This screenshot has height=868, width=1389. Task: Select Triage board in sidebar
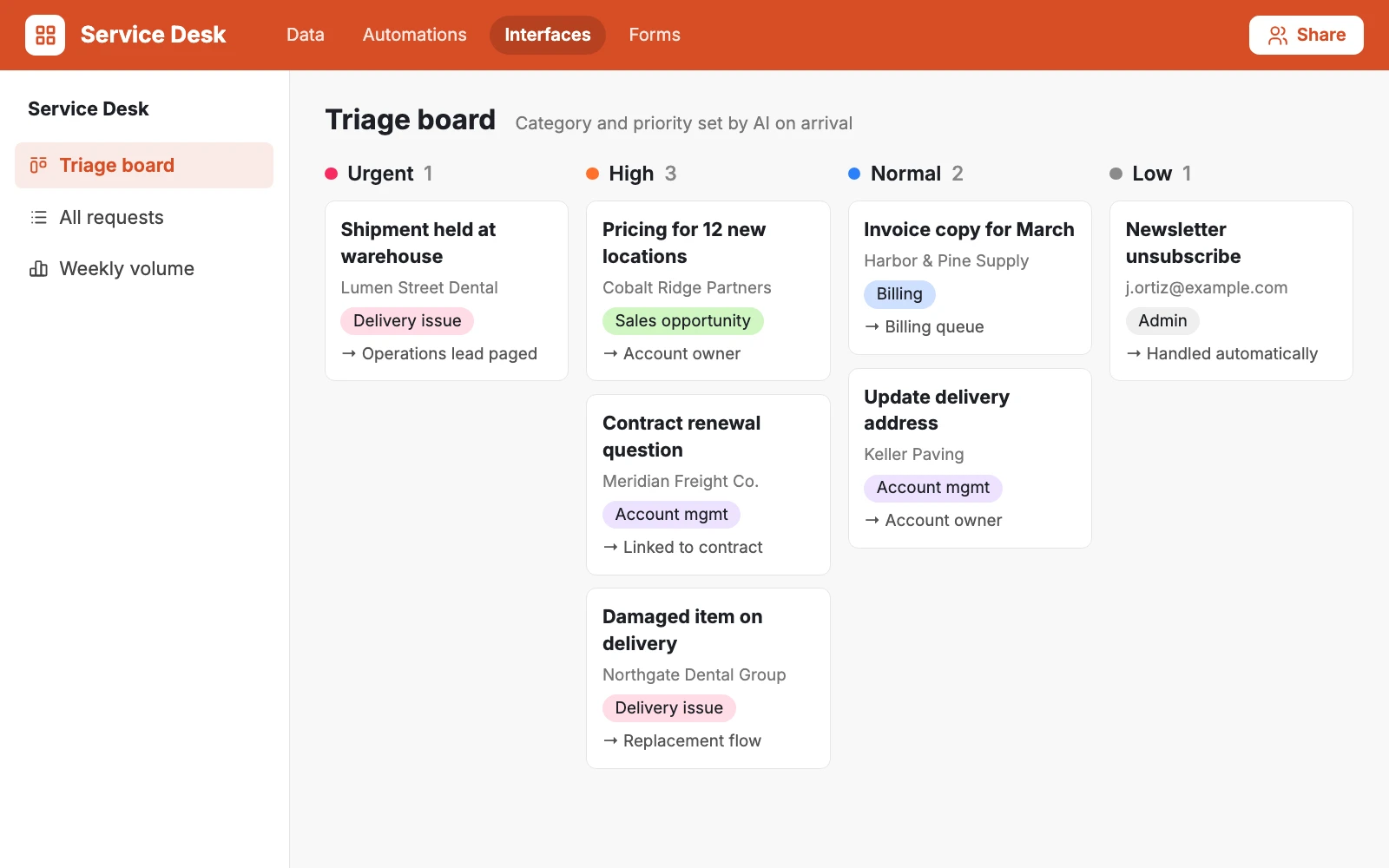coord(144,165)
